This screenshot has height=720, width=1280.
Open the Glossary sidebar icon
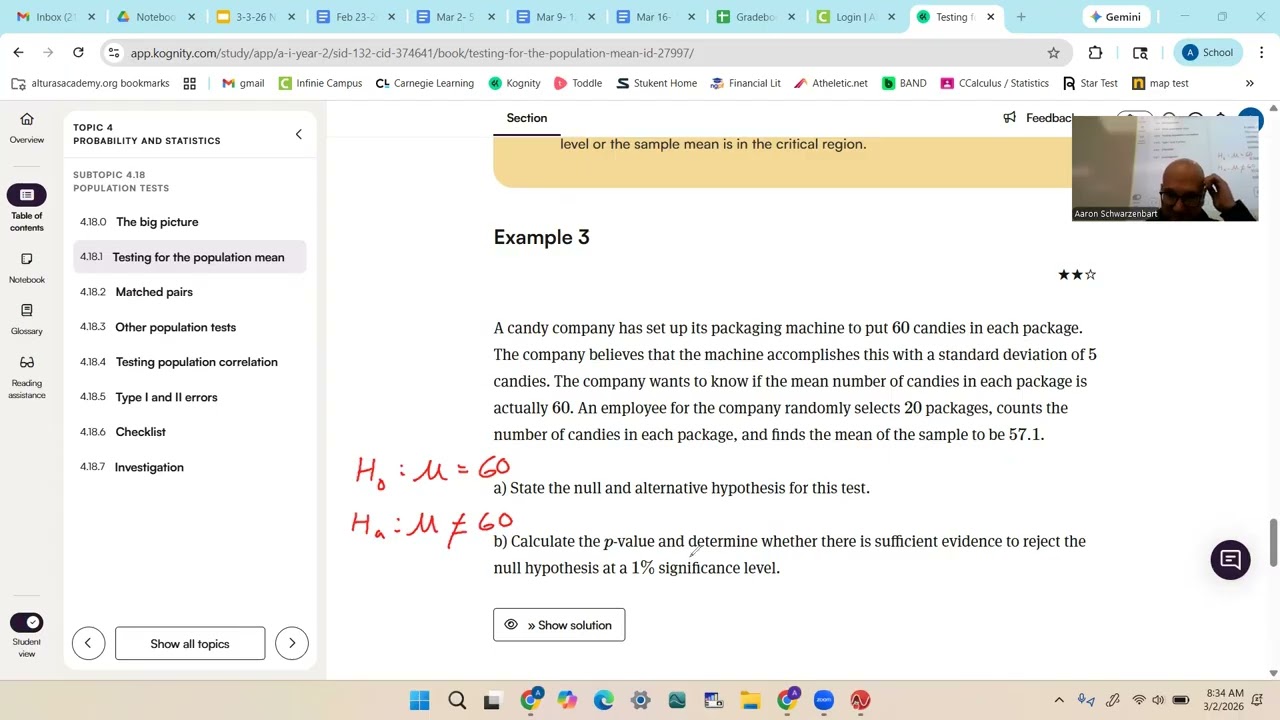(27, 319)
